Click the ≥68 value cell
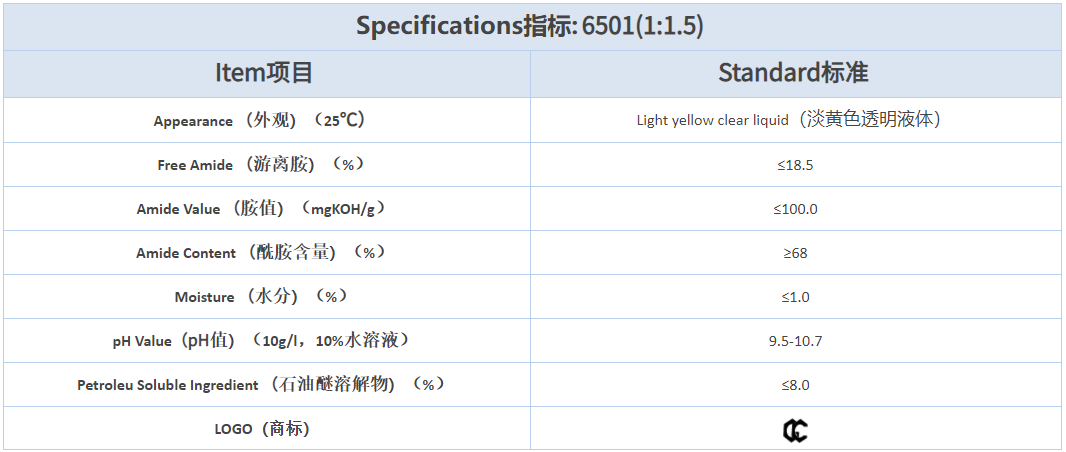Screen dimensions: 1066x452 [x=795, y=253]
